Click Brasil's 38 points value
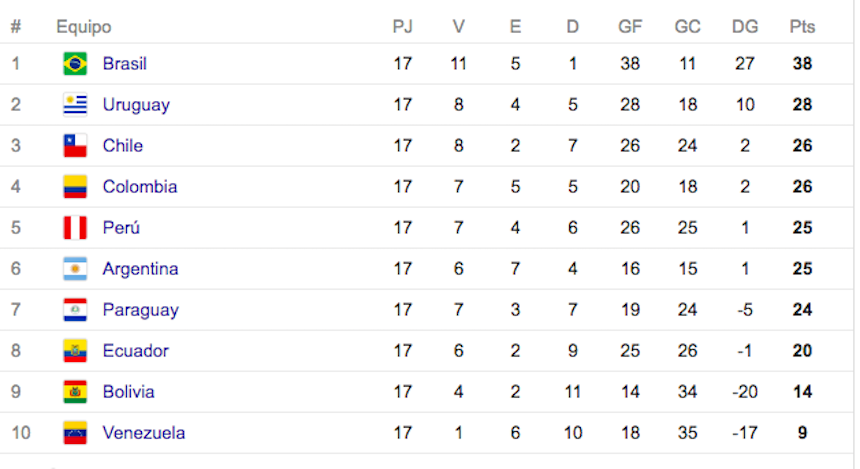Viewport: 860px width, 469px height. 802,64
